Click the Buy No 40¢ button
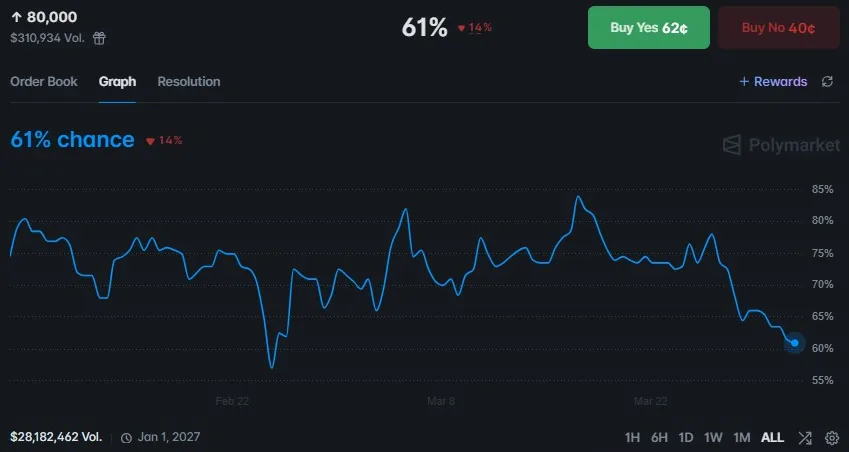This screenshot has width=849, height=452. coord(778,27)
